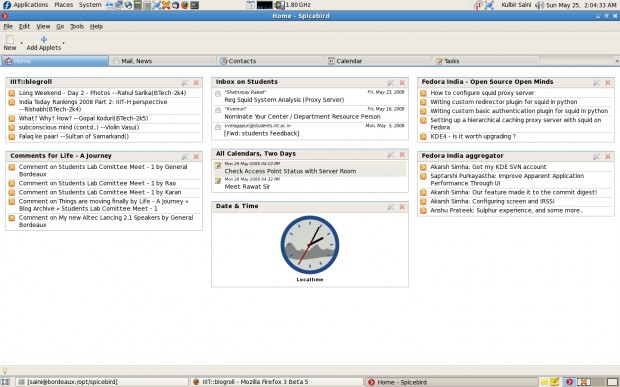Click mail icon beside 'Reg Squid System Analysis'
This screenshot has width=620, height=387.
pyautogui.click(x=218, y=94)
